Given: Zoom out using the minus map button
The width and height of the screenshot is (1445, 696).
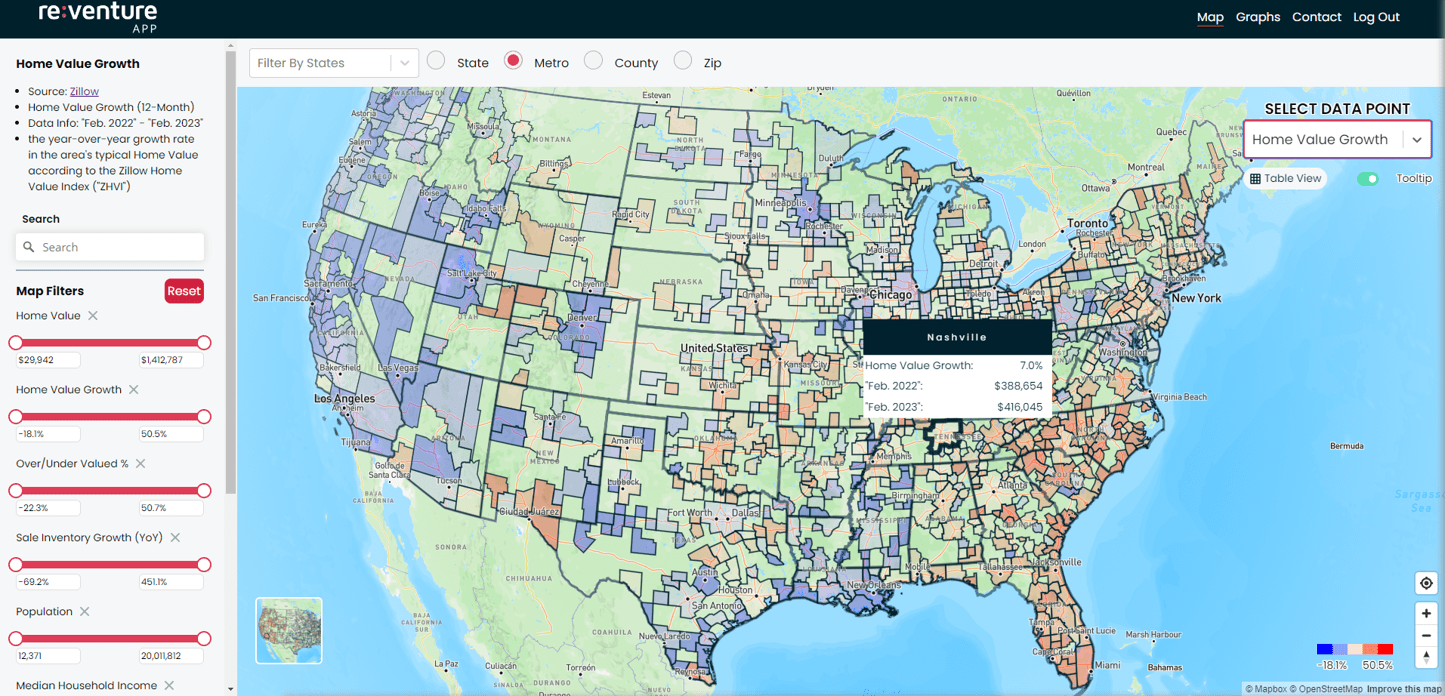Looking at the screenshot, I should 1426,635.
